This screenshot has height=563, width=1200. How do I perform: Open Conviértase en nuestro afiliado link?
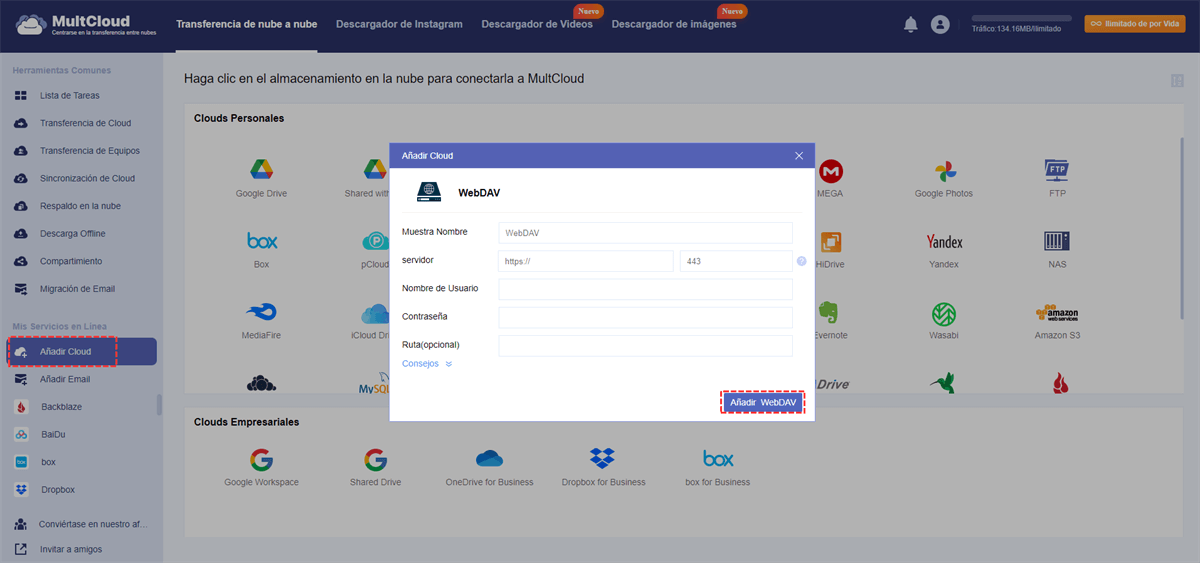[80, 524]
